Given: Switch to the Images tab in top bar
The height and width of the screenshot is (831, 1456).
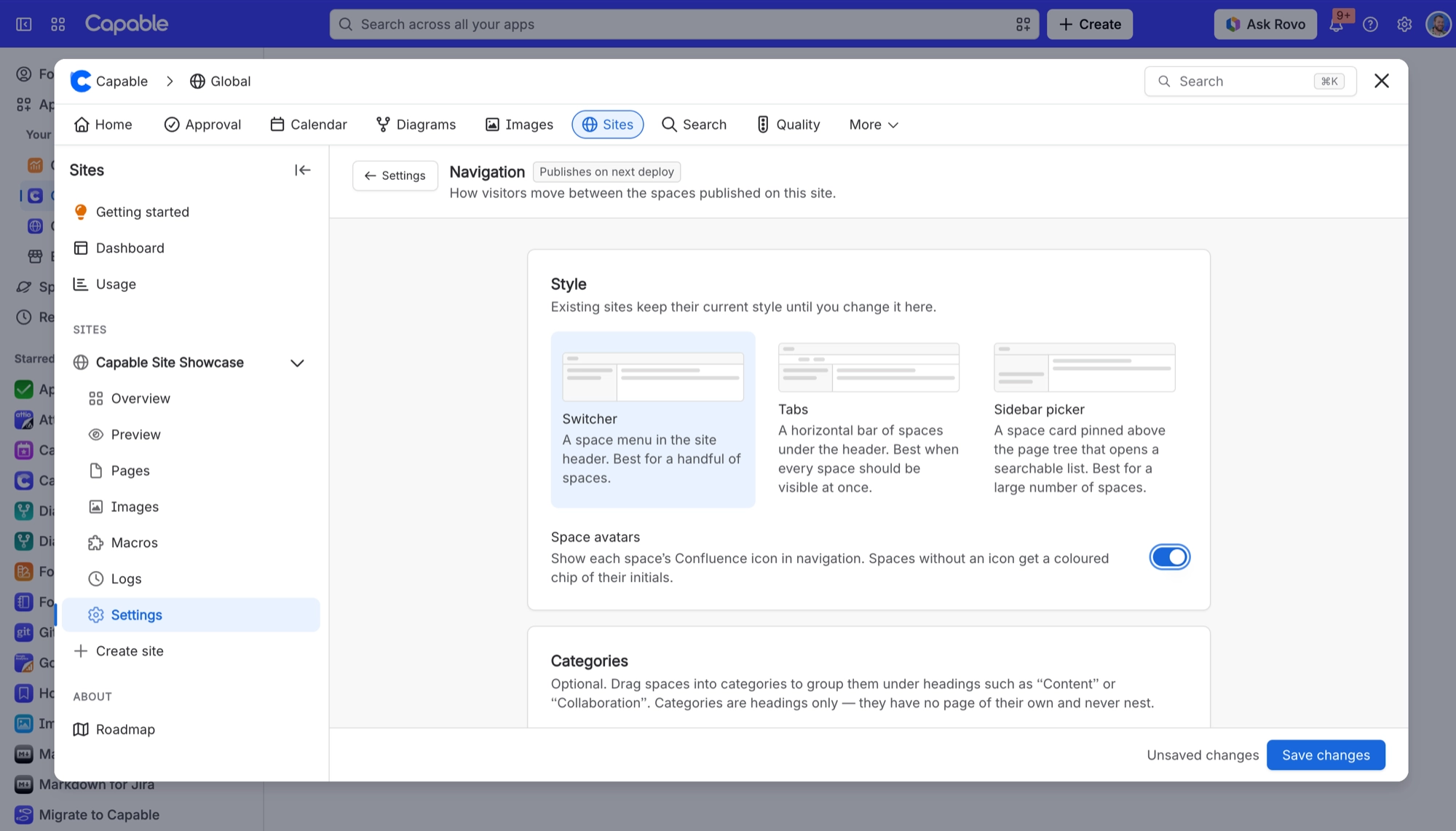Looking at the screenshot, I should 519,125.
